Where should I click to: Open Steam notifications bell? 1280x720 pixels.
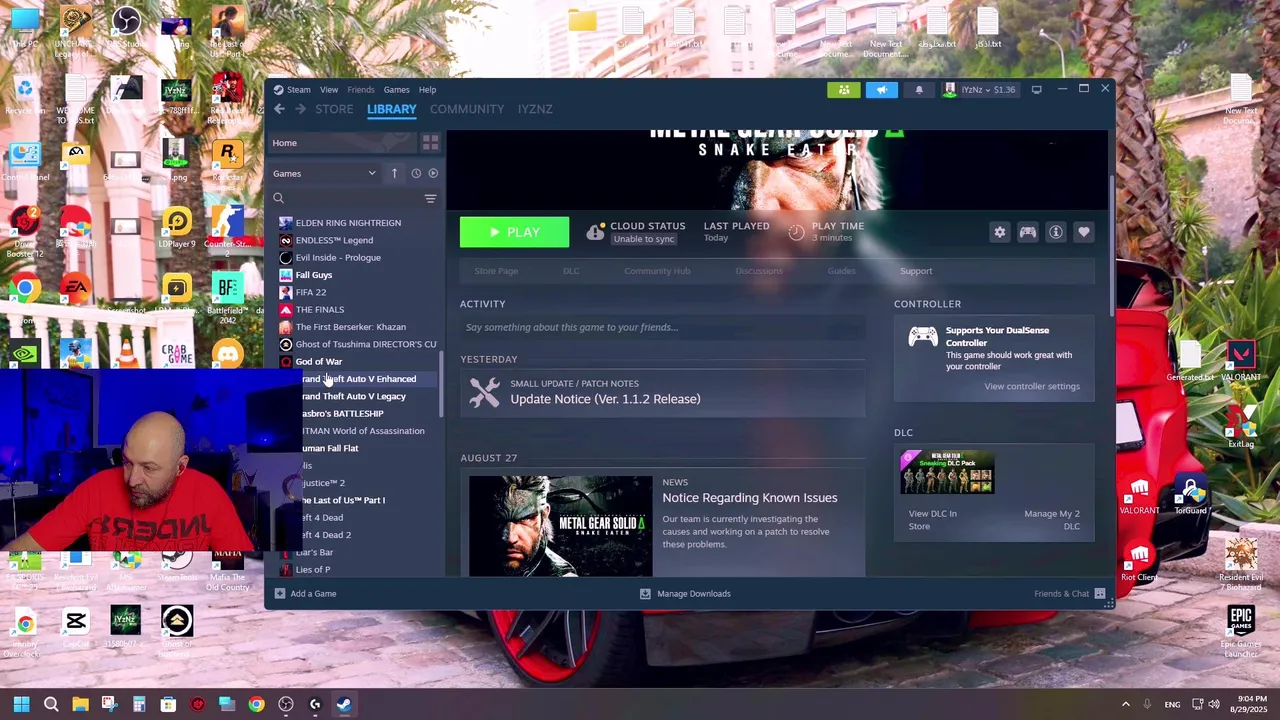pos(919,90)
